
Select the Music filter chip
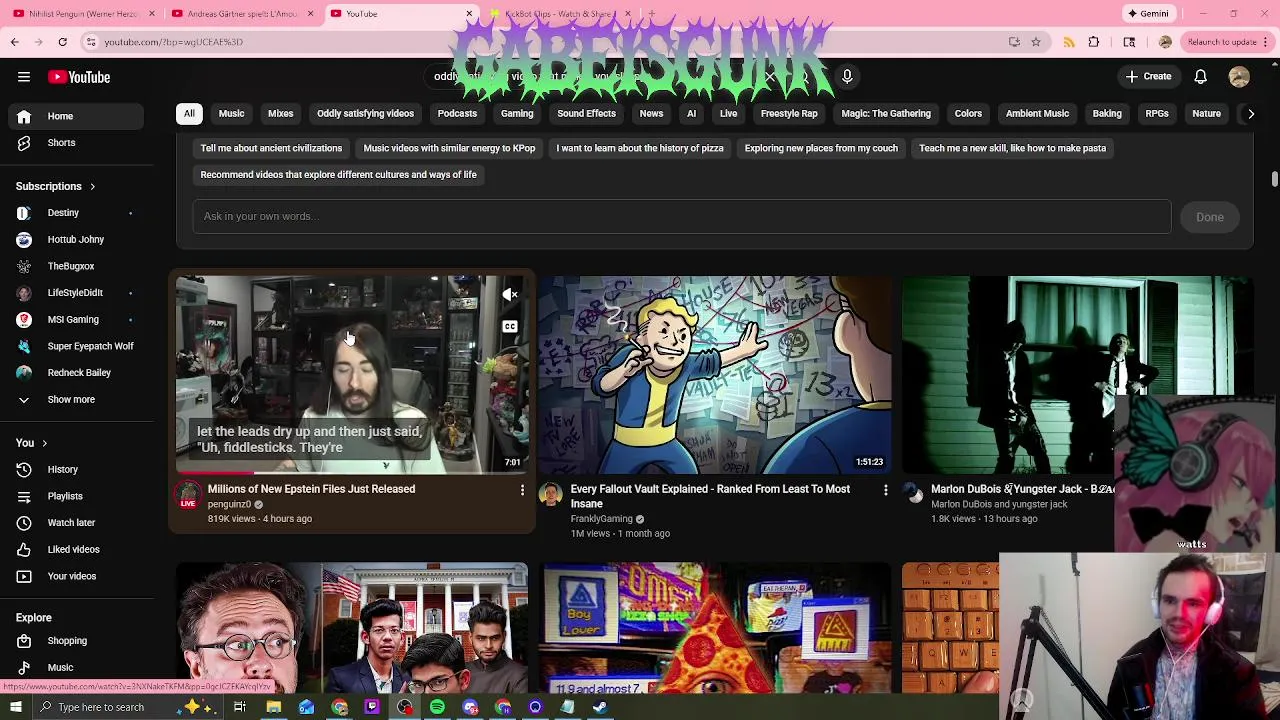[231, 114]
